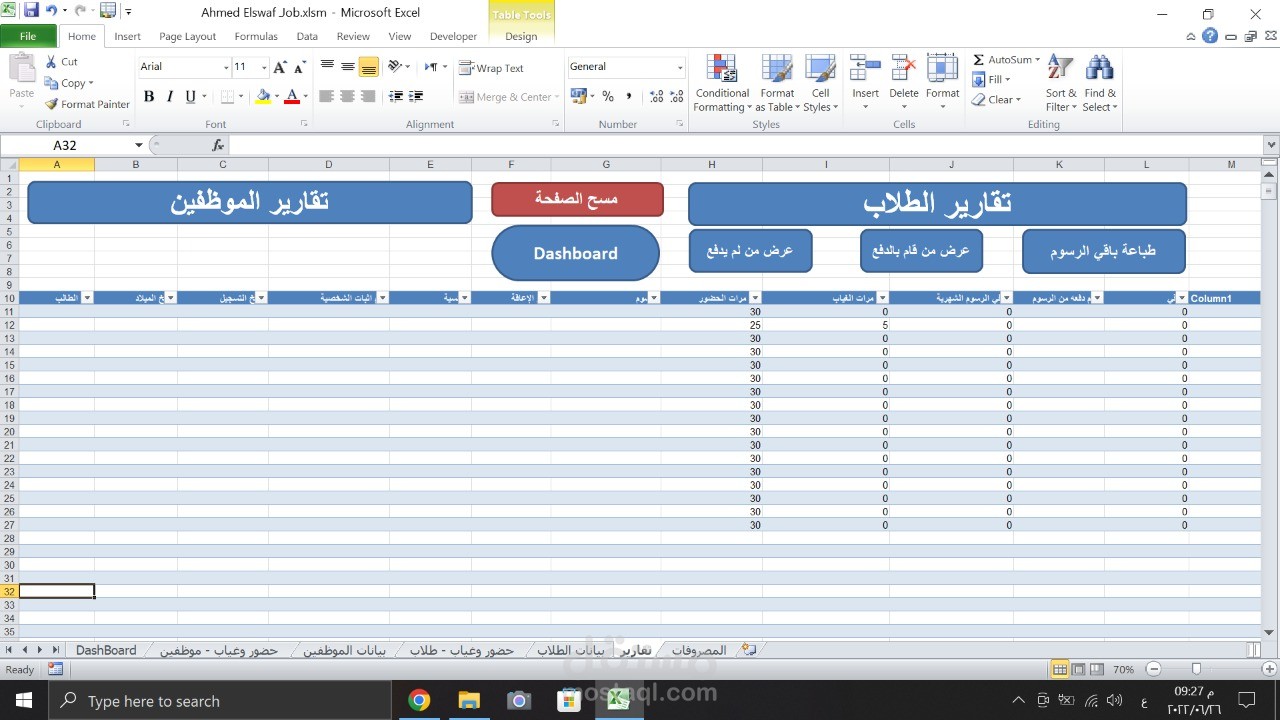Open the Fill Color dropdown arrow

click(276, 97)
